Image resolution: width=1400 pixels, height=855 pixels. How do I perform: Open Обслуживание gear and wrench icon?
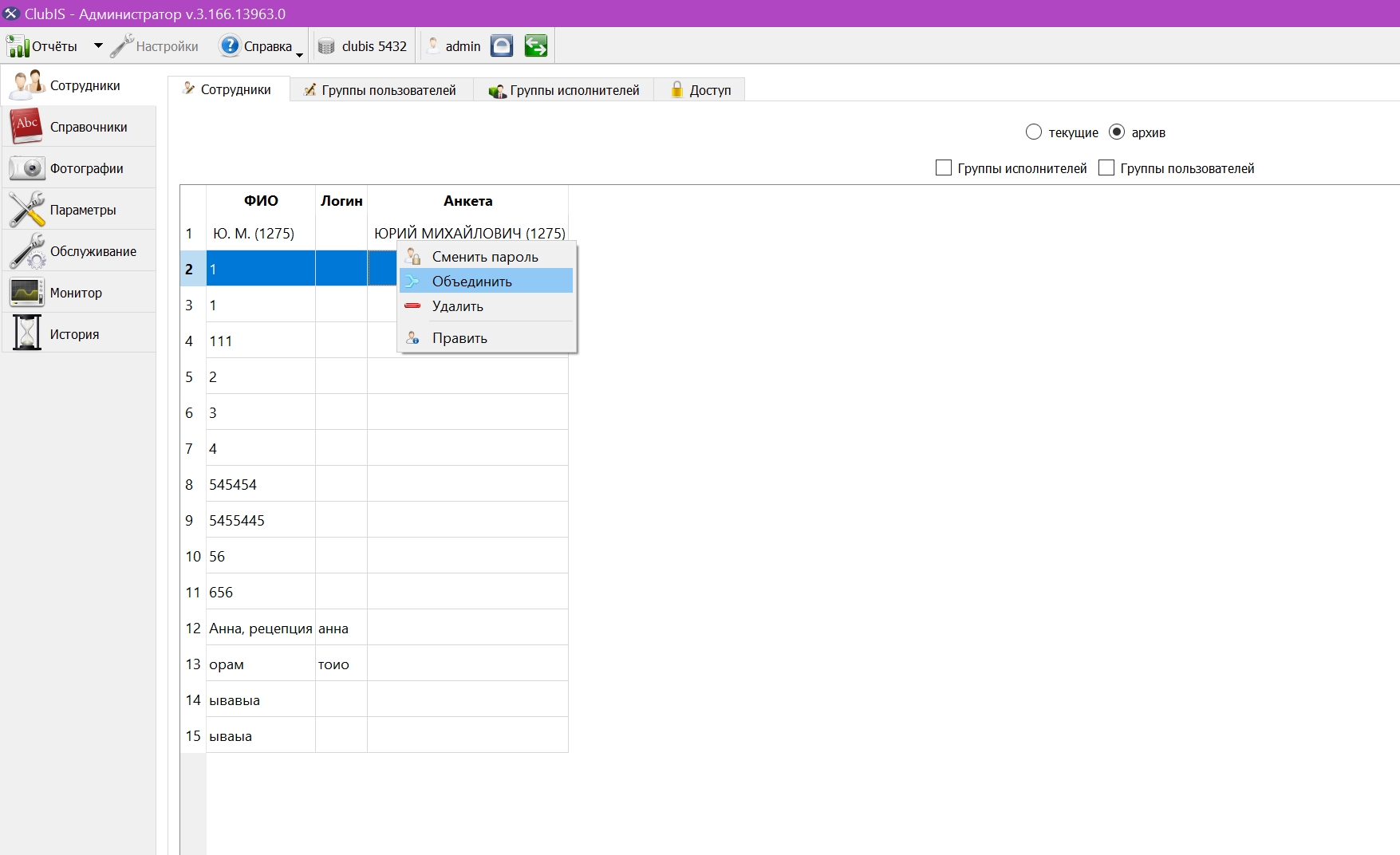pyautogui.click(x=26, y=250)
